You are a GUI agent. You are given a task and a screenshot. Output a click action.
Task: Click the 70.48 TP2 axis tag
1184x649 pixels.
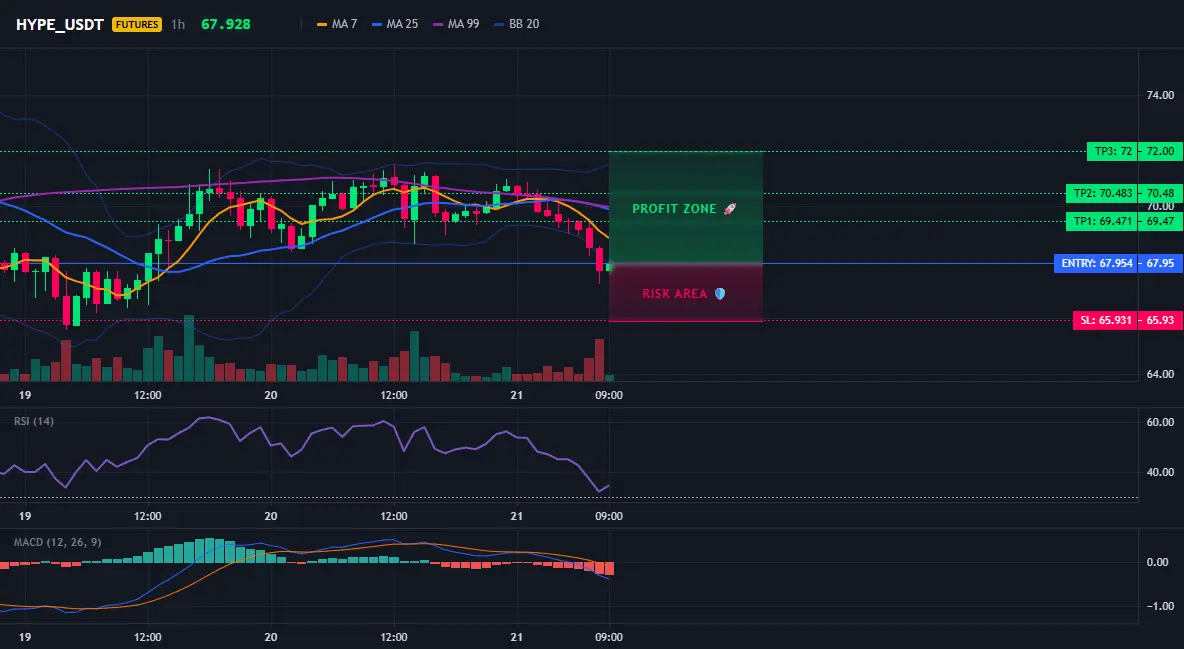(x=1160, y=193)
